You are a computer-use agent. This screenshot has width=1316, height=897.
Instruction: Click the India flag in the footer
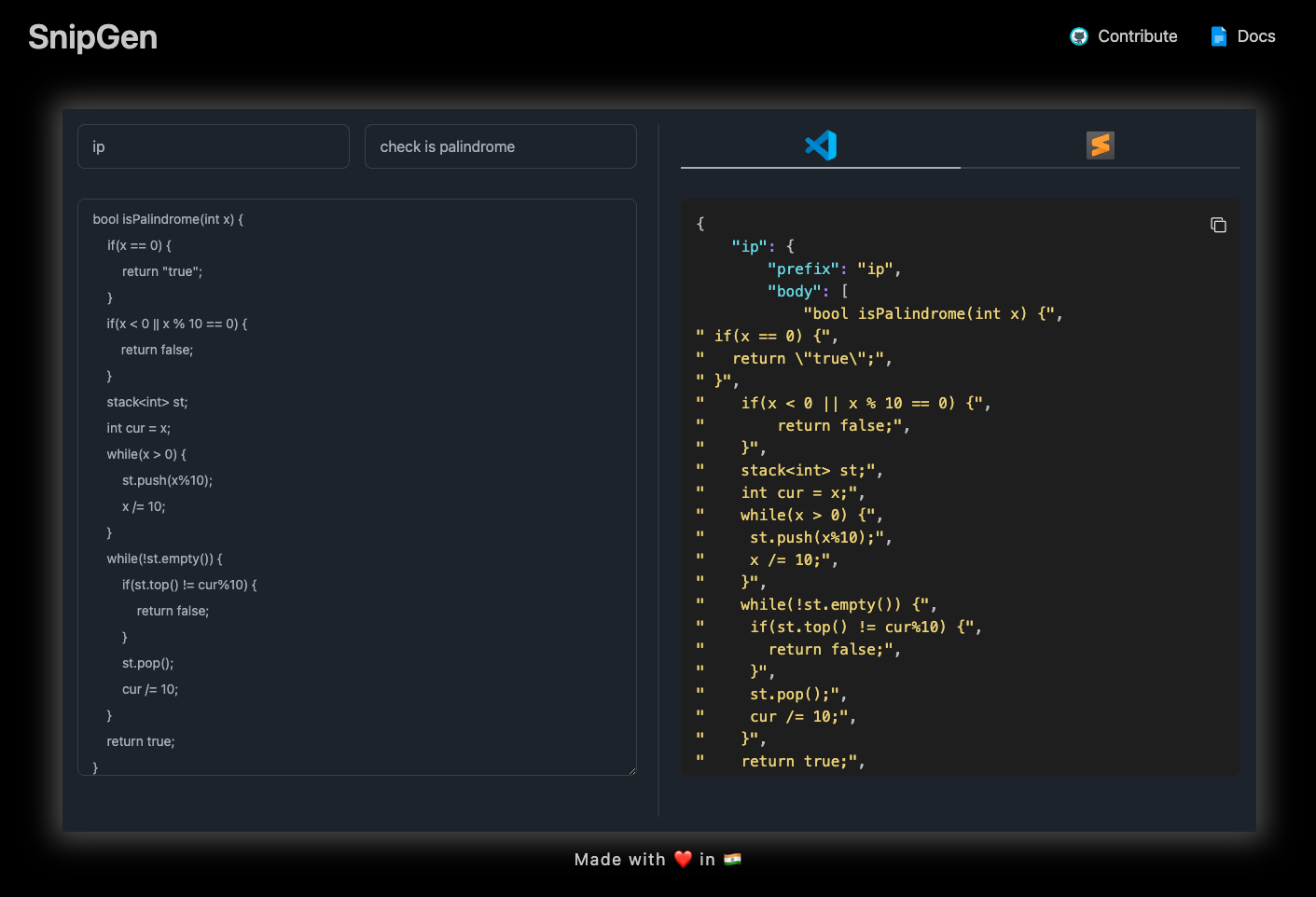pos(732,859)
